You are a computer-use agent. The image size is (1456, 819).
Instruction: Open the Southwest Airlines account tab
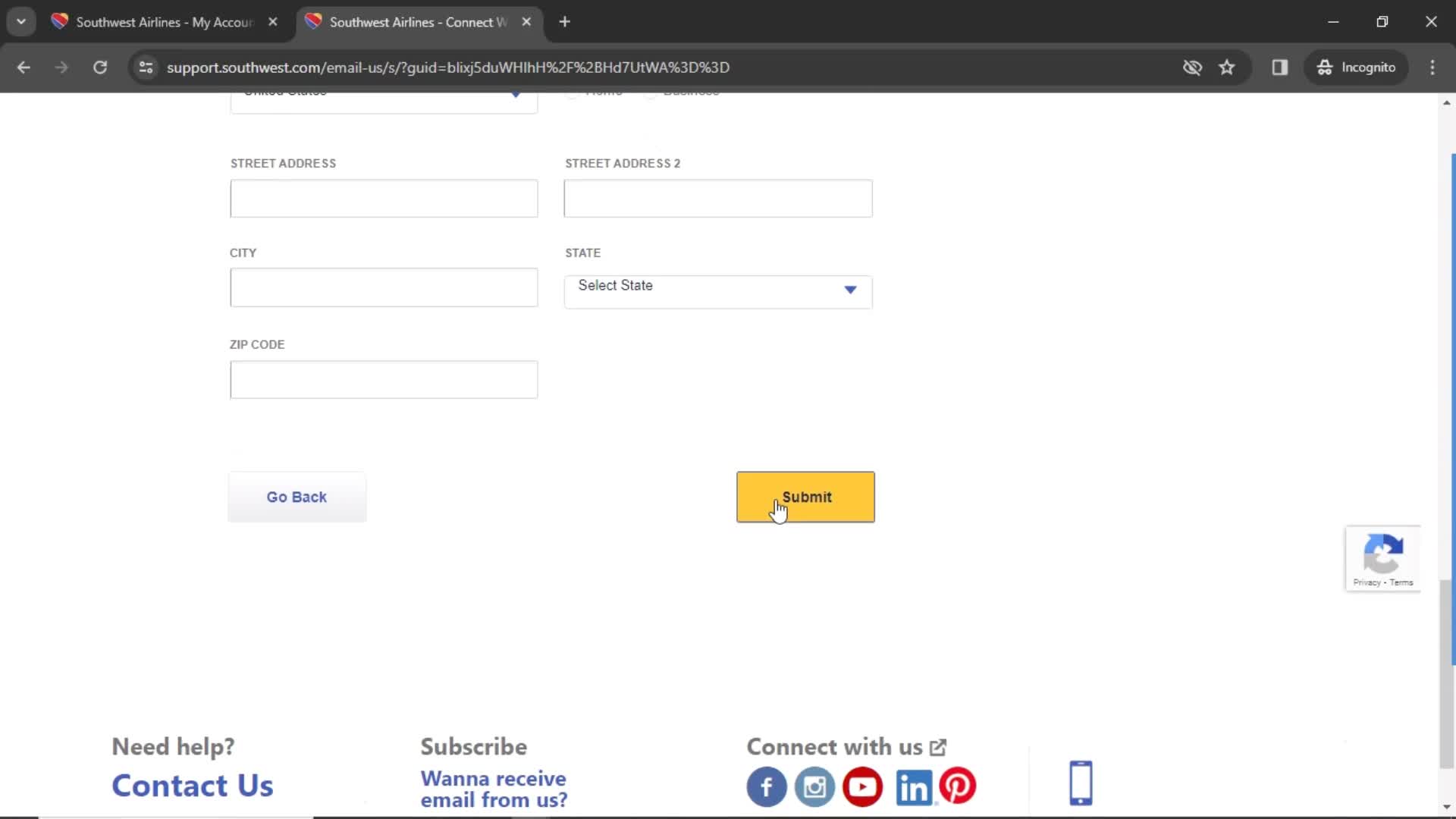click(164, 22)
